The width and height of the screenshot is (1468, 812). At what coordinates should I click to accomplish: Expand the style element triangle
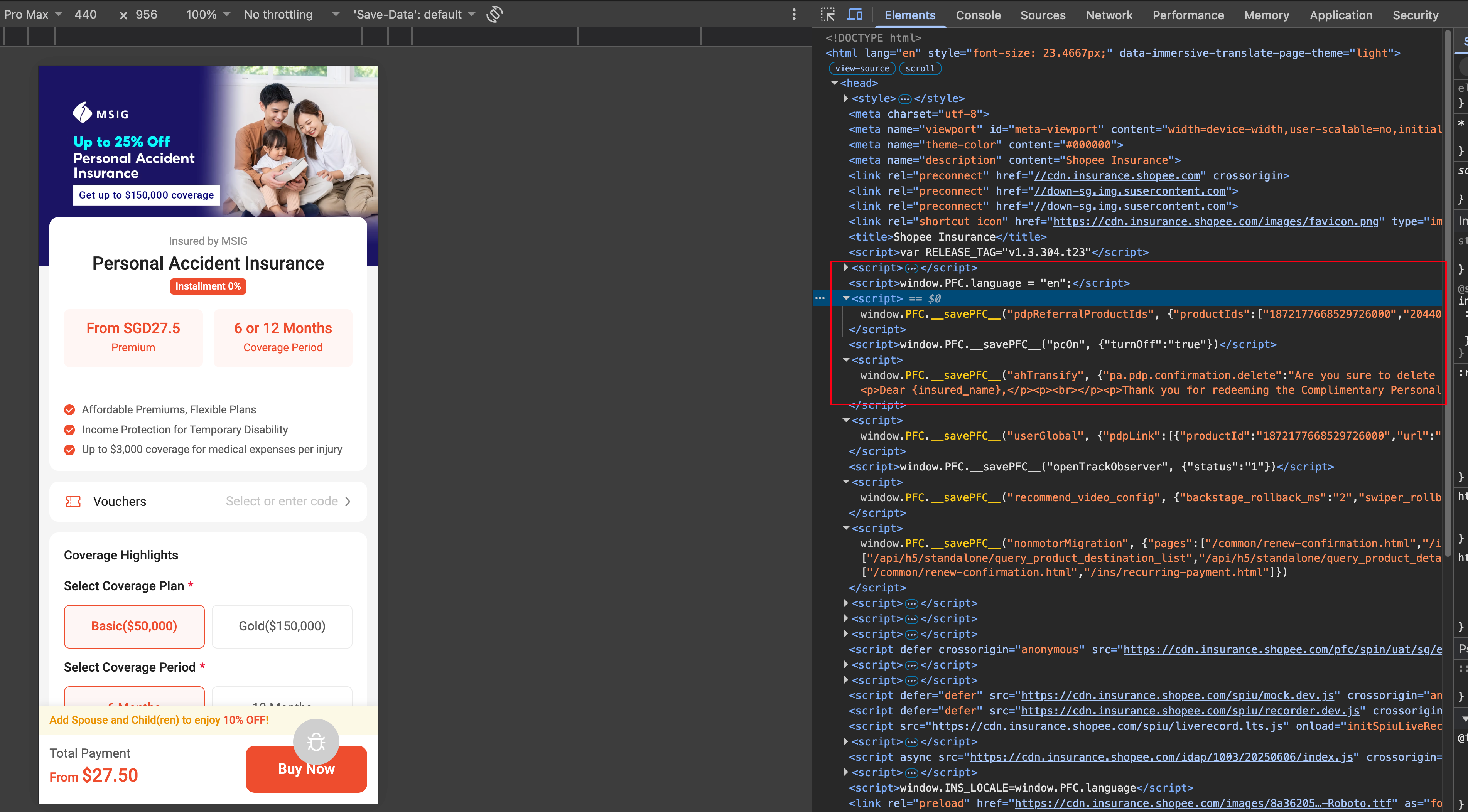846,99
